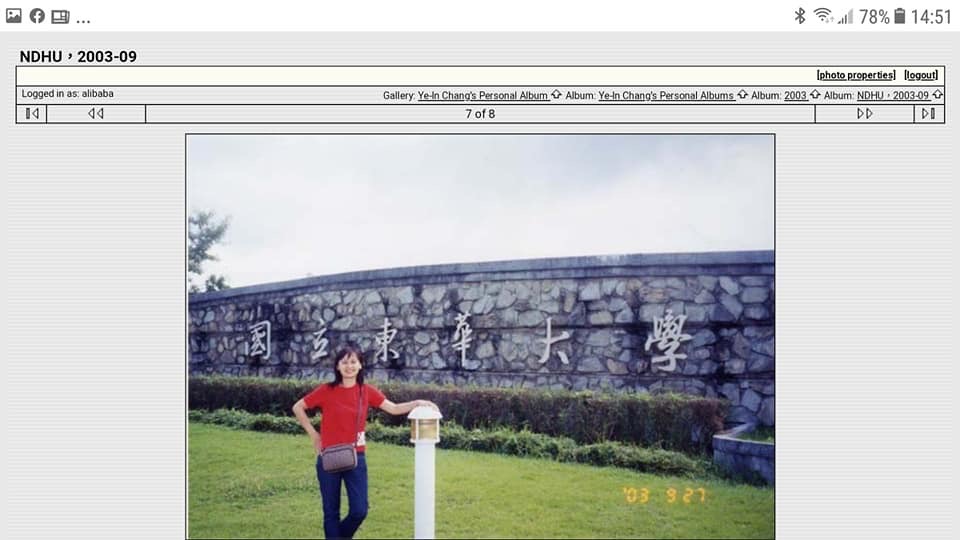Tap the Facebook notification icon
Screen dimensions: 960x540
[x=37, y=16]
